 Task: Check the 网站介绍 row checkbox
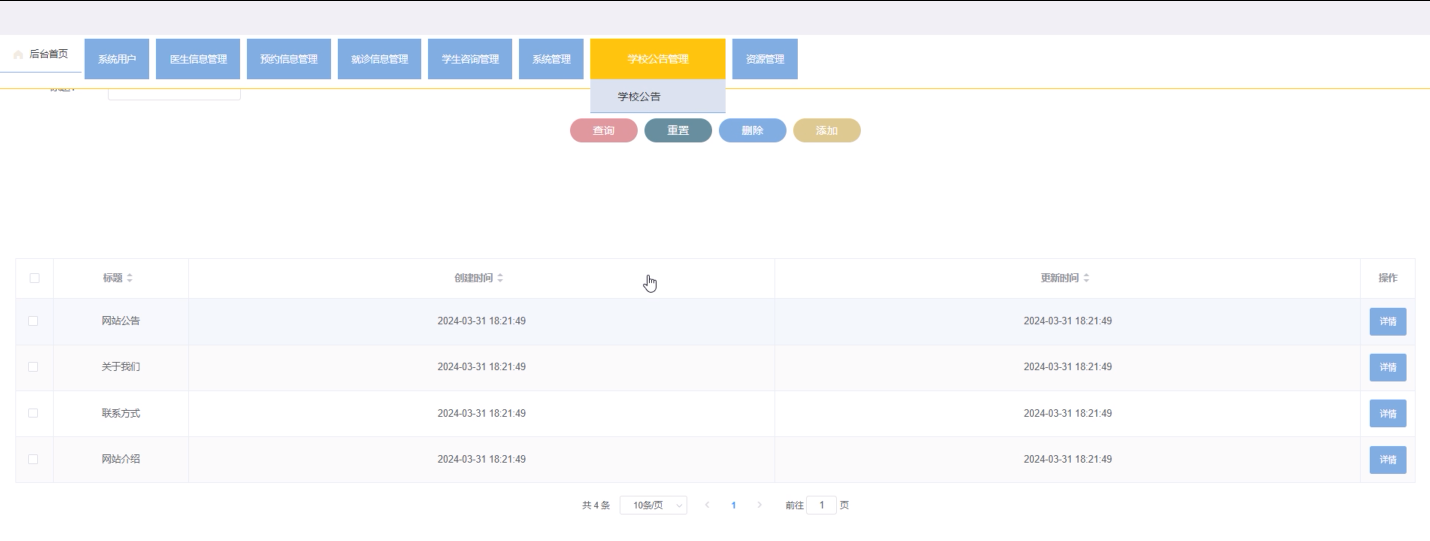(33, 459)
